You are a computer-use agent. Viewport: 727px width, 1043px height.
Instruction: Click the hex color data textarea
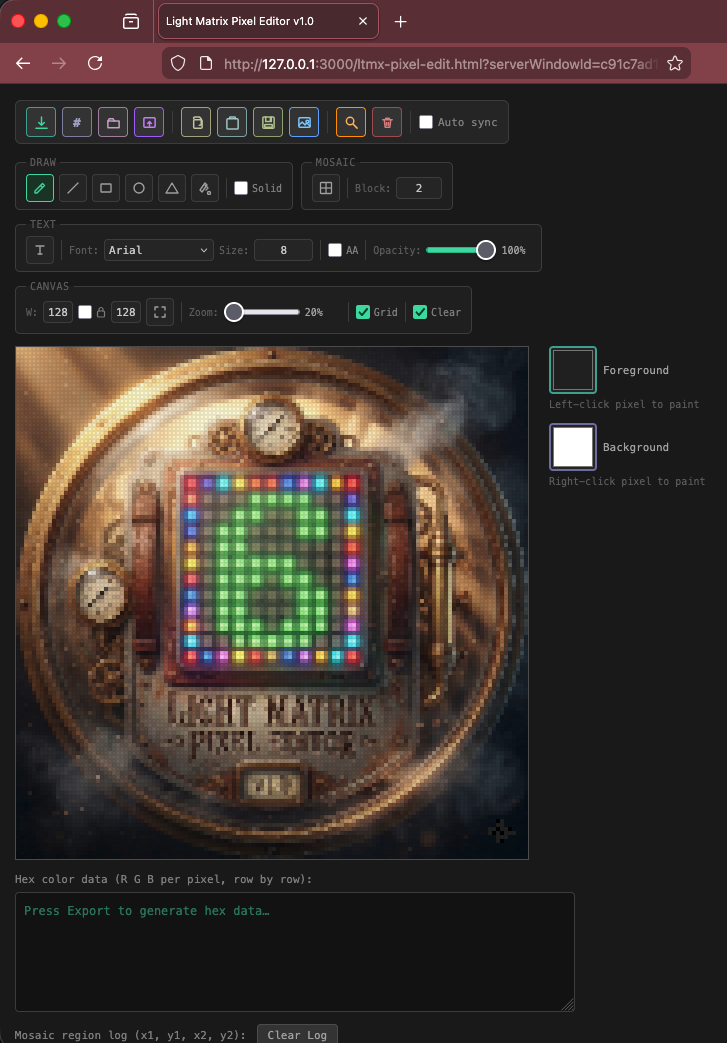295,952
